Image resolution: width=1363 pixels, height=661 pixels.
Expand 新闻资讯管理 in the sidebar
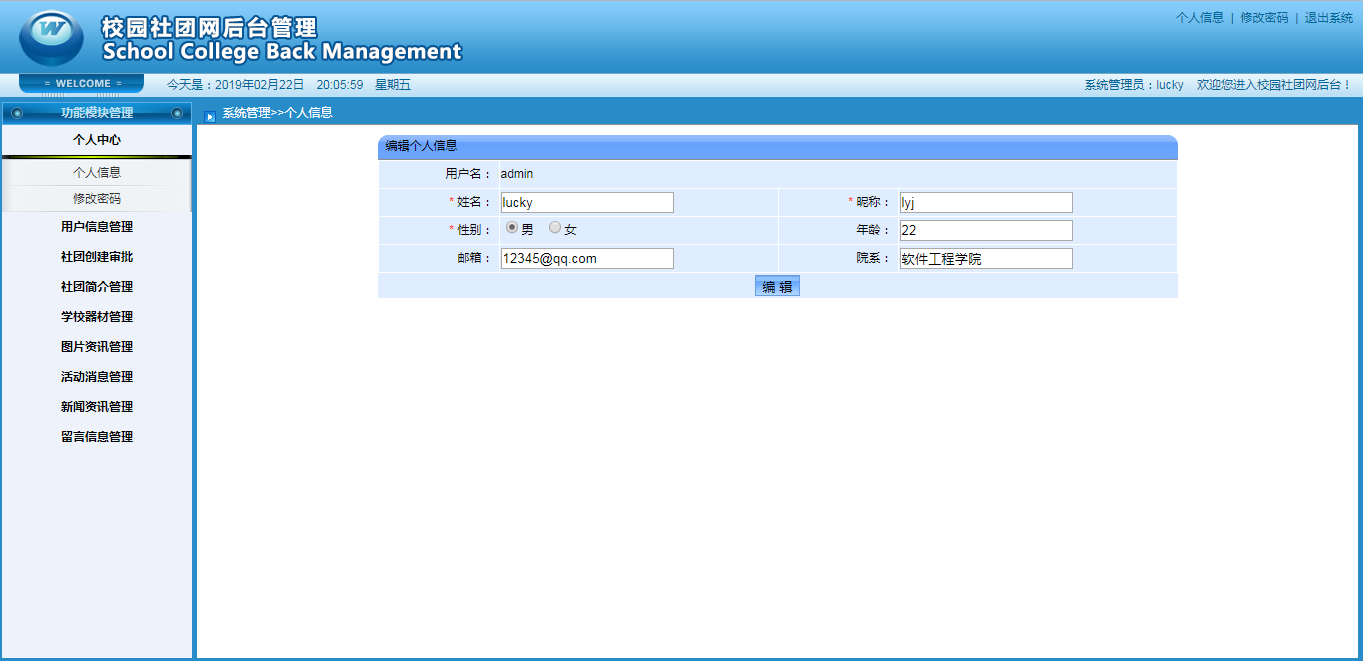click(97, 407)
